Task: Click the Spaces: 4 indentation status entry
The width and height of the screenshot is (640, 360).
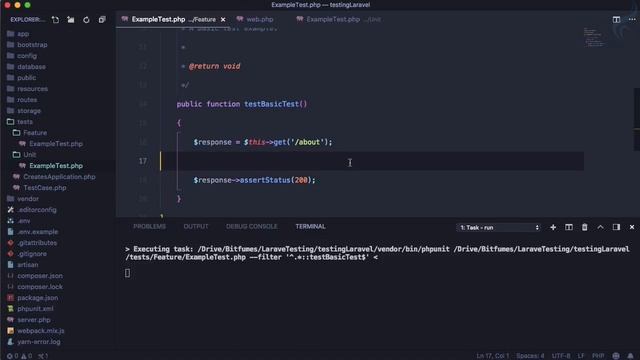Action: click(530, 356)
